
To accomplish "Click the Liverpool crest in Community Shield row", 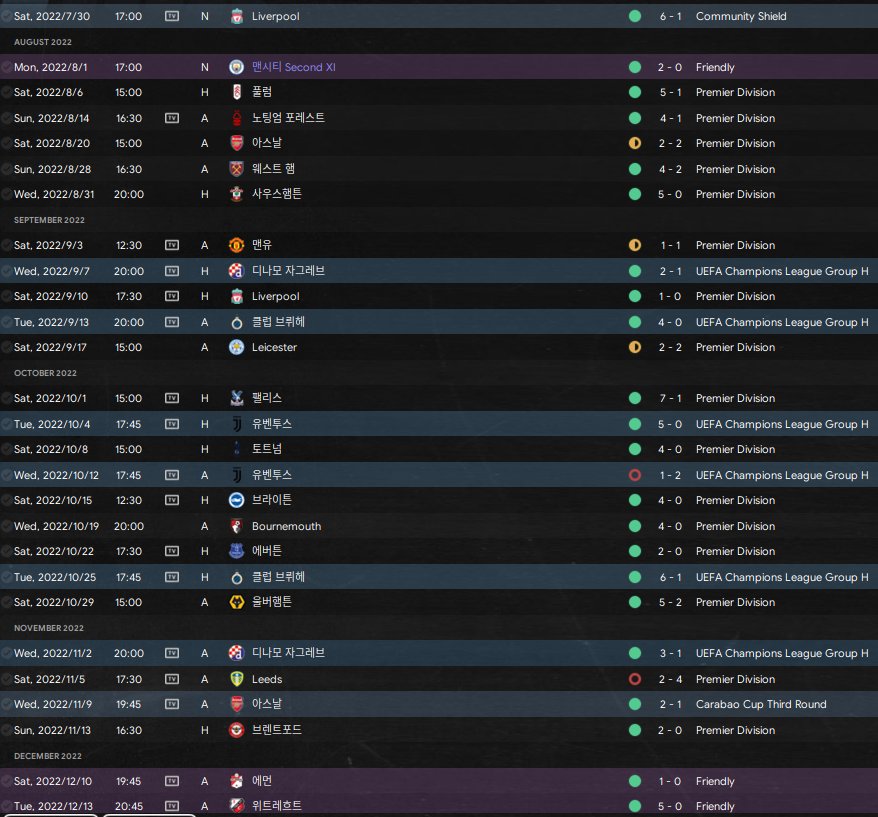I will coord(236,16).
